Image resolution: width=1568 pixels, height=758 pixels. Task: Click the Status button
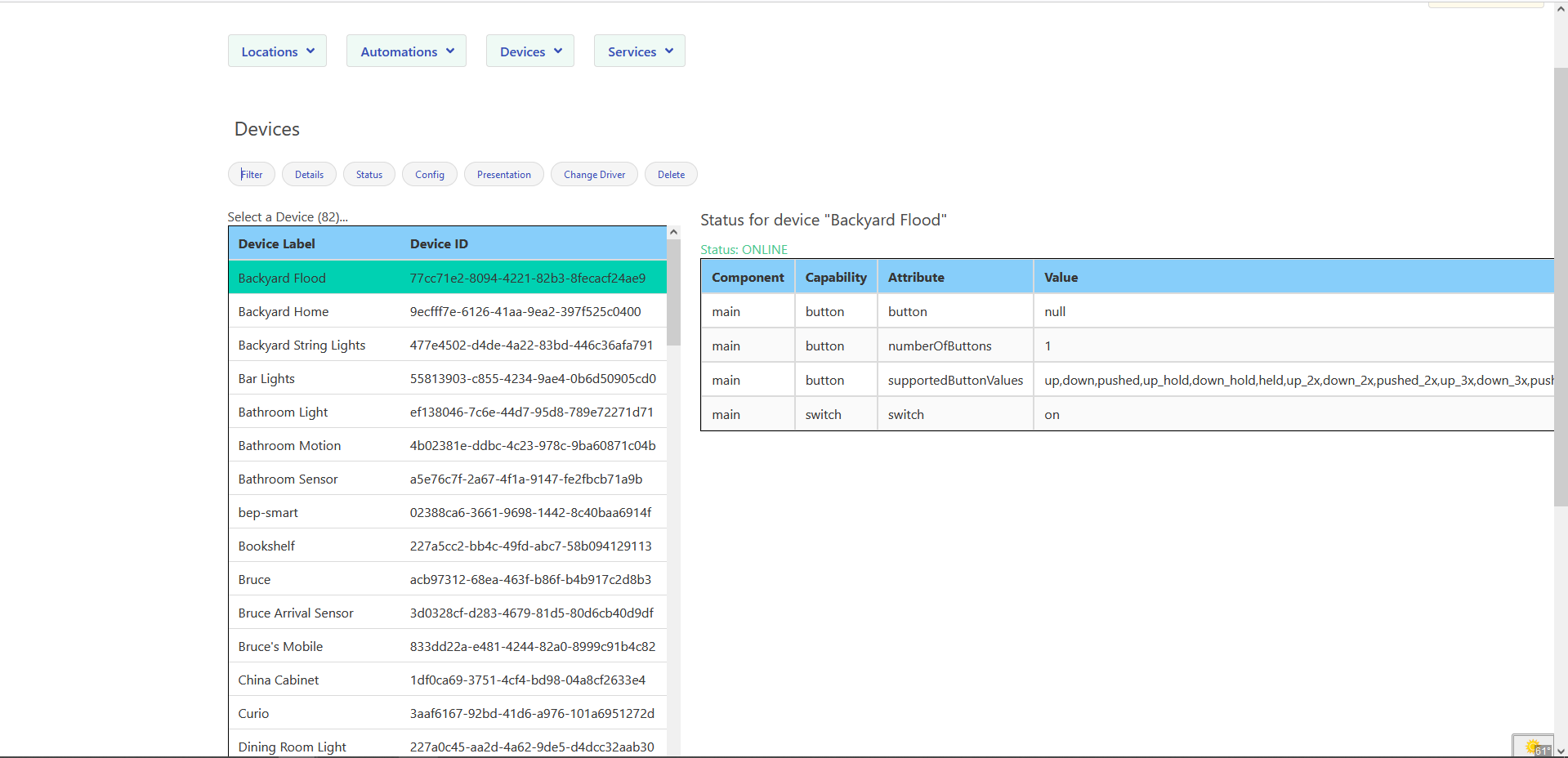click(x=369, y=174)
